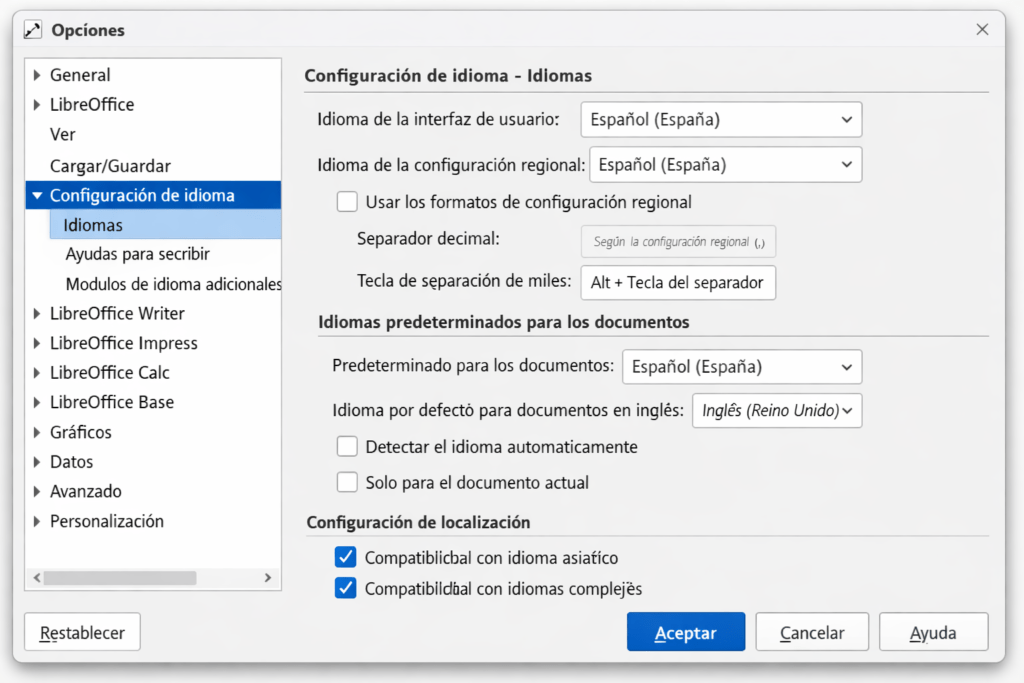
Task: Select Cargar/Guardar in the sidebar
Action: click(110, 166)
